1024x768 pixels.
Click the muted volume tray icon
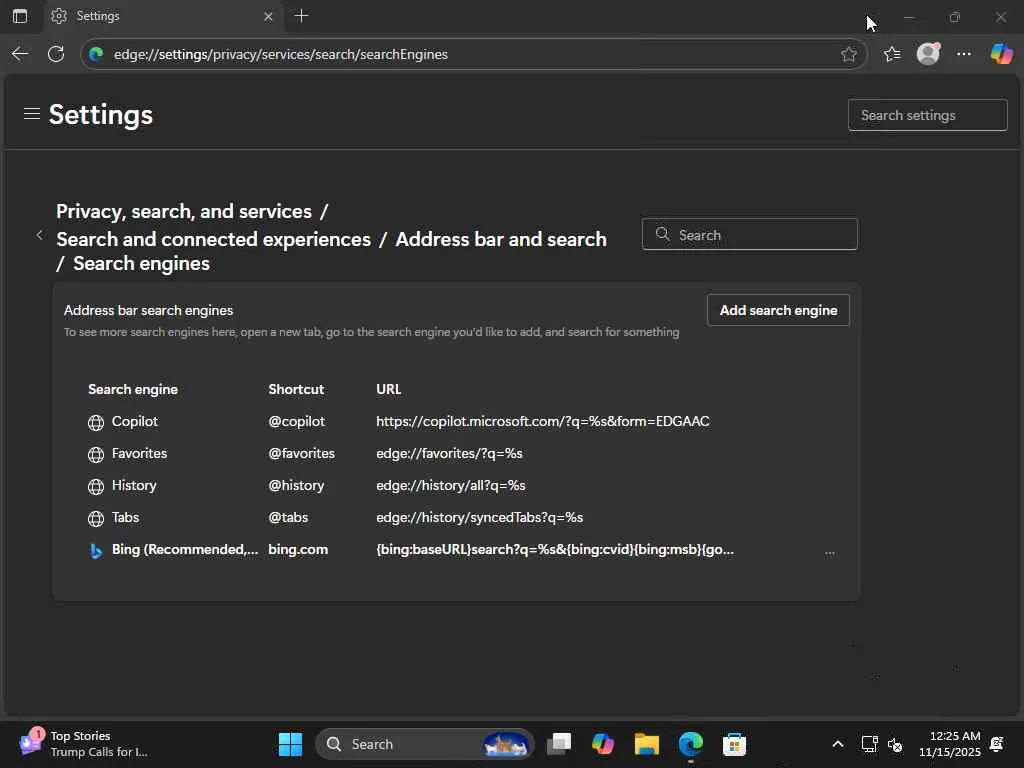click(x=895, y=744)
